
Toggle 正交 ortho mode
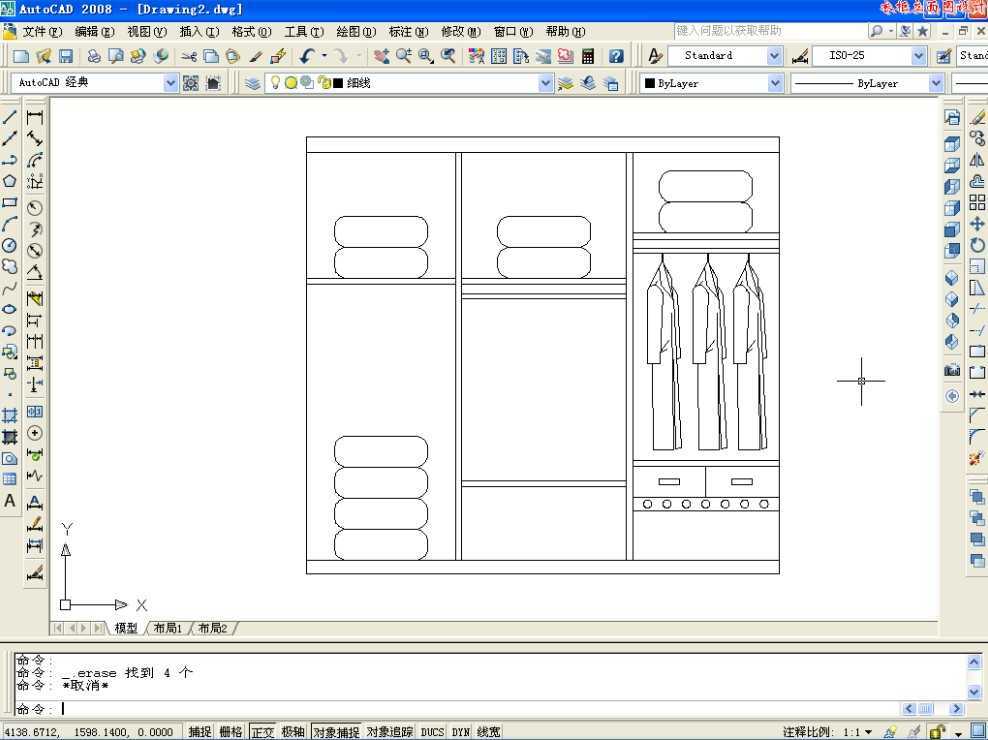[262, 732]
